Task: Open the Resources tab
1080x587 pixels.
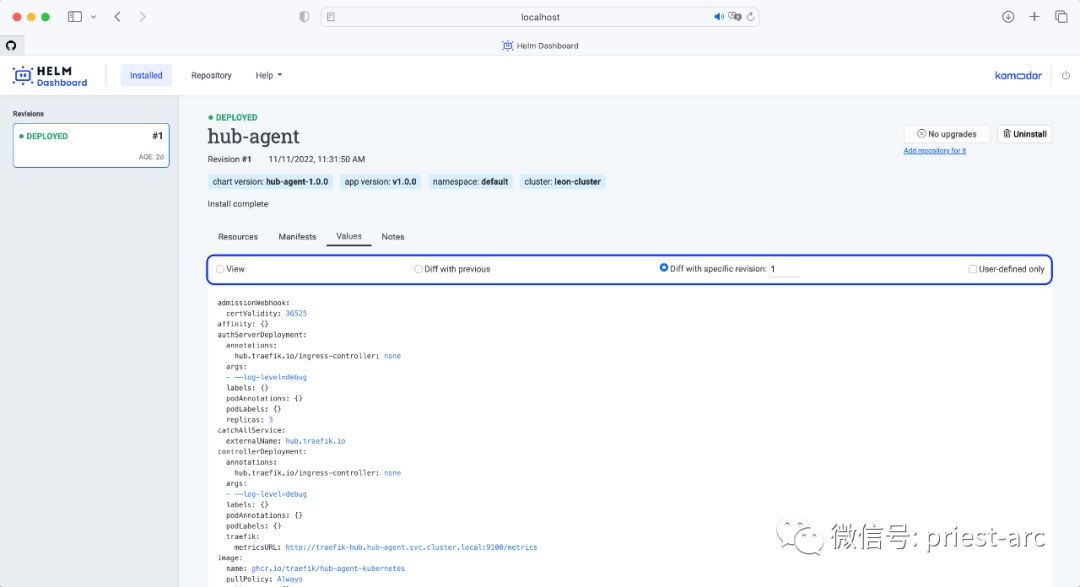Action: [x=238, y=236]
